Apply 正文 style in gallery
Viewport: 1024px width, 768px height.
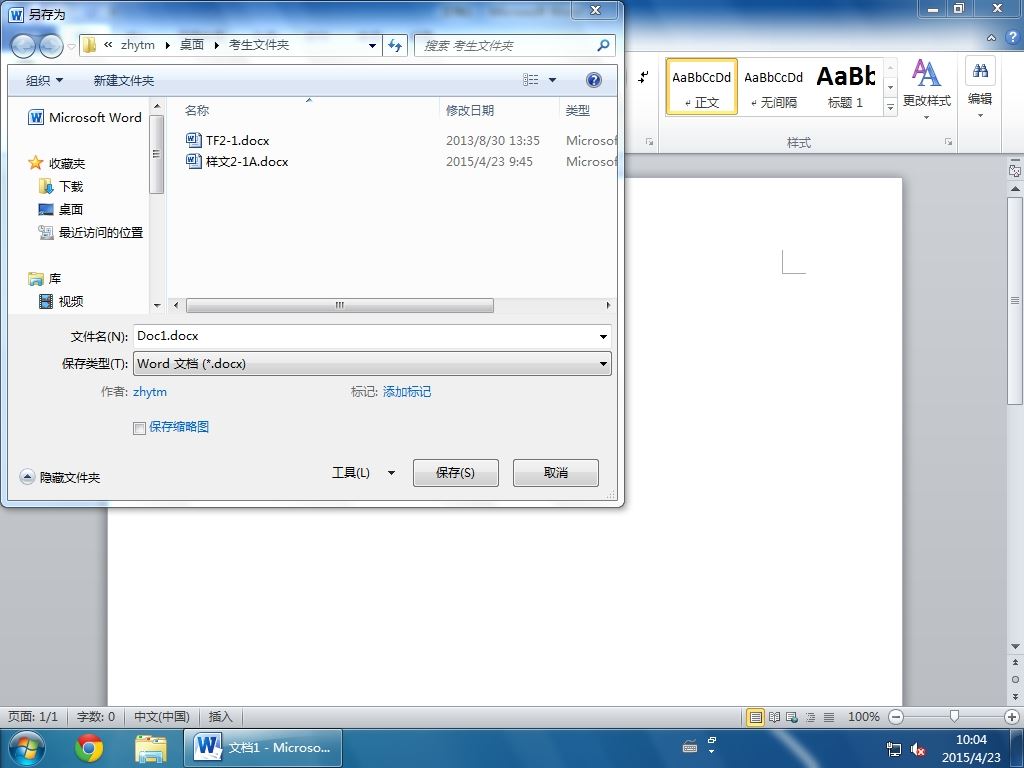point(701,88)
